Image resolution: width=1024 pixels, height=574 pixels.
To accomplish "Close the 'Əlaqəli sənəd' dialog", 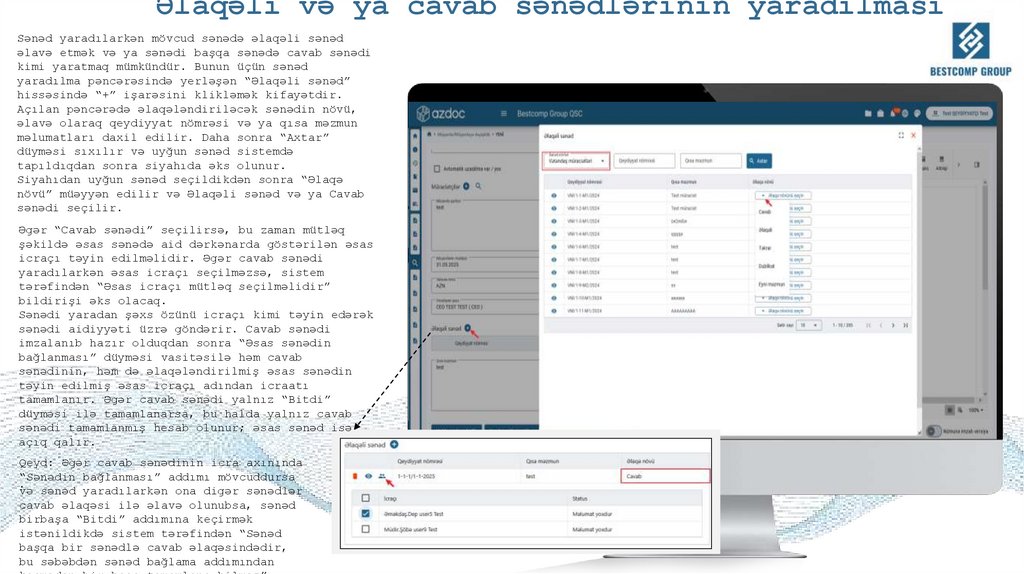I will (x=913, y=135).
